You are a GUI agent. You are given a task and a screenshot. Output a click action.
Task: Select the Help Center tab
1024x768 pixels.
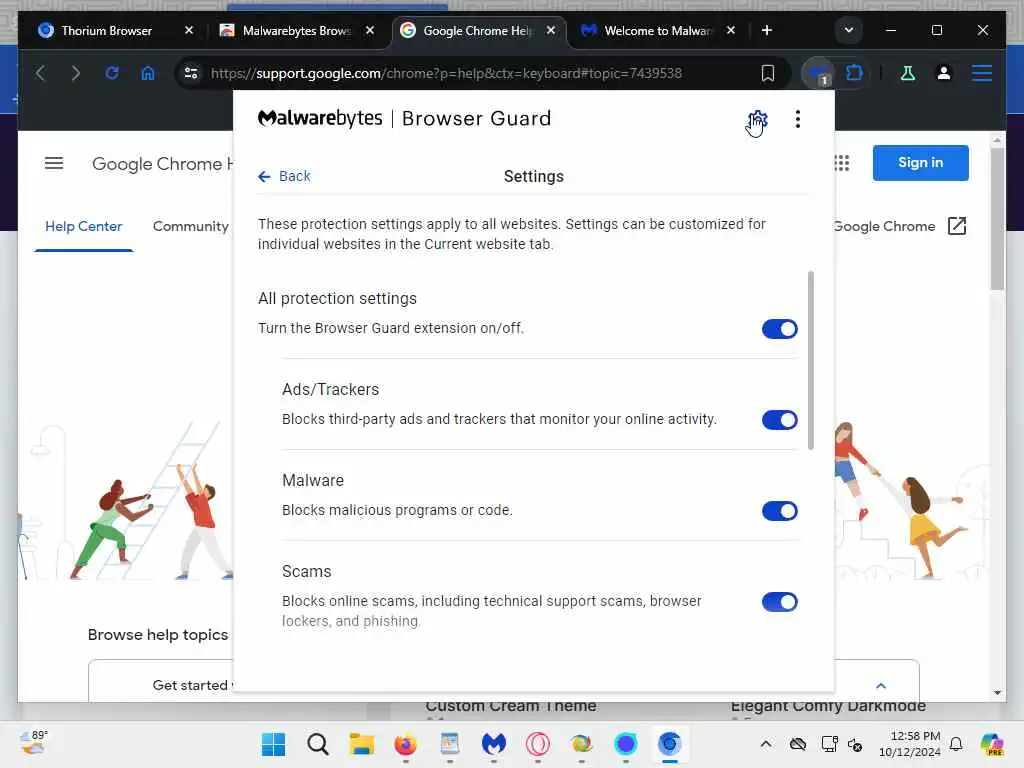tap(84, 227)
